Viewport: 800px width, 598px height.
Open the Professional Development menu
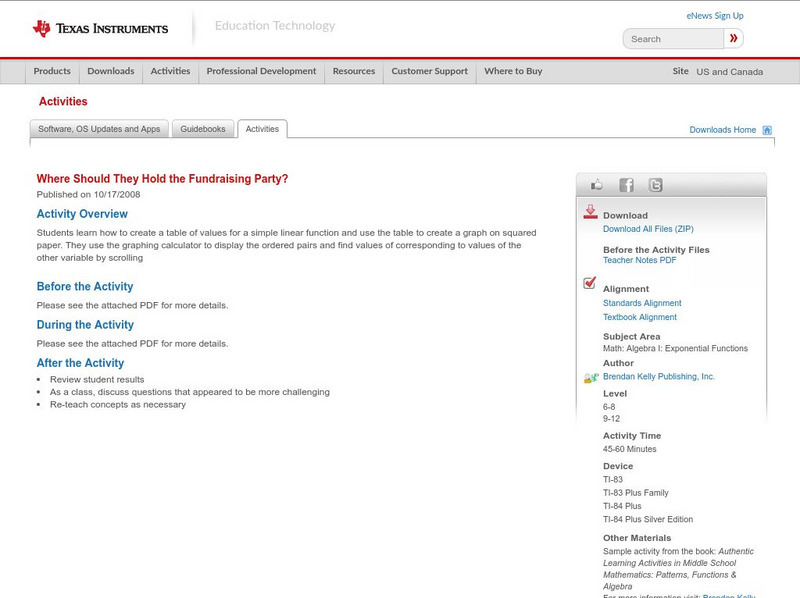tap(261, 71)
